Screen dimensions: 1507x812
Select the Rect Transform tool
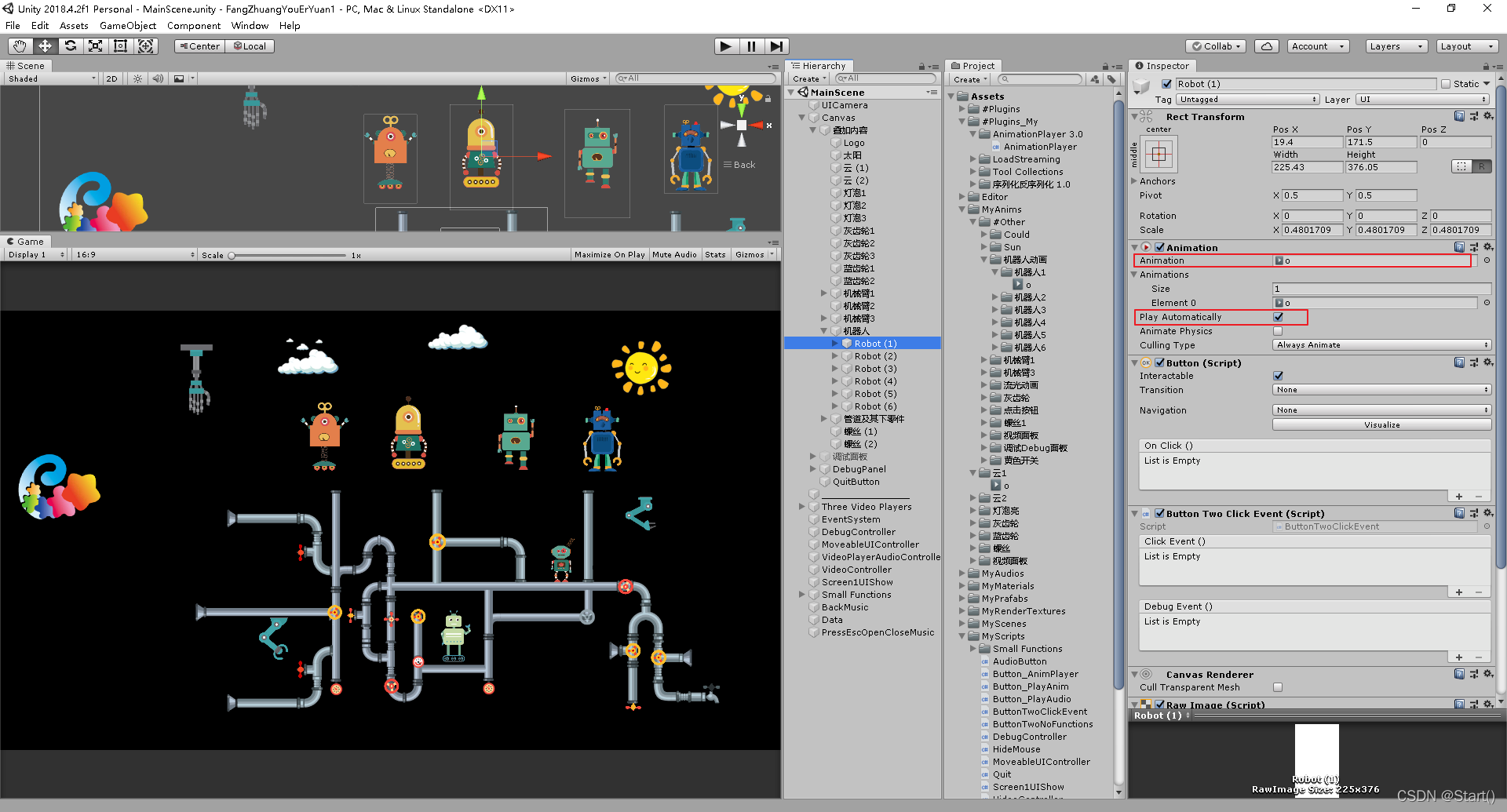pyautogui.click(x=120, y=46)
